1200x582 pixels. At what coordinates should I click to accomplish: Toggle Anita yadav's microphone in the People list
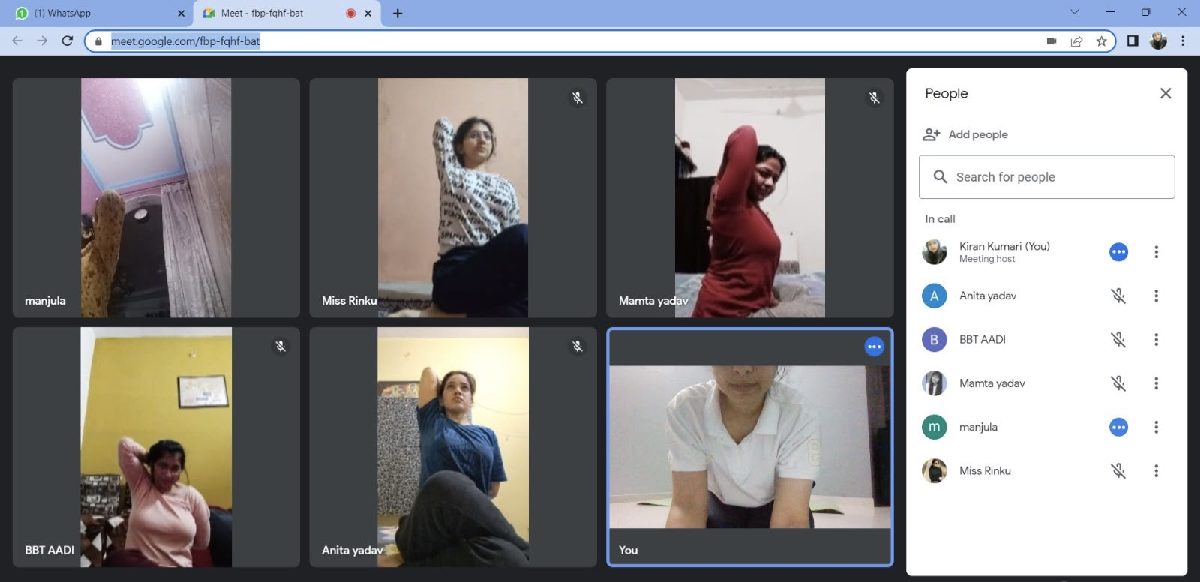click(1118, 296)
